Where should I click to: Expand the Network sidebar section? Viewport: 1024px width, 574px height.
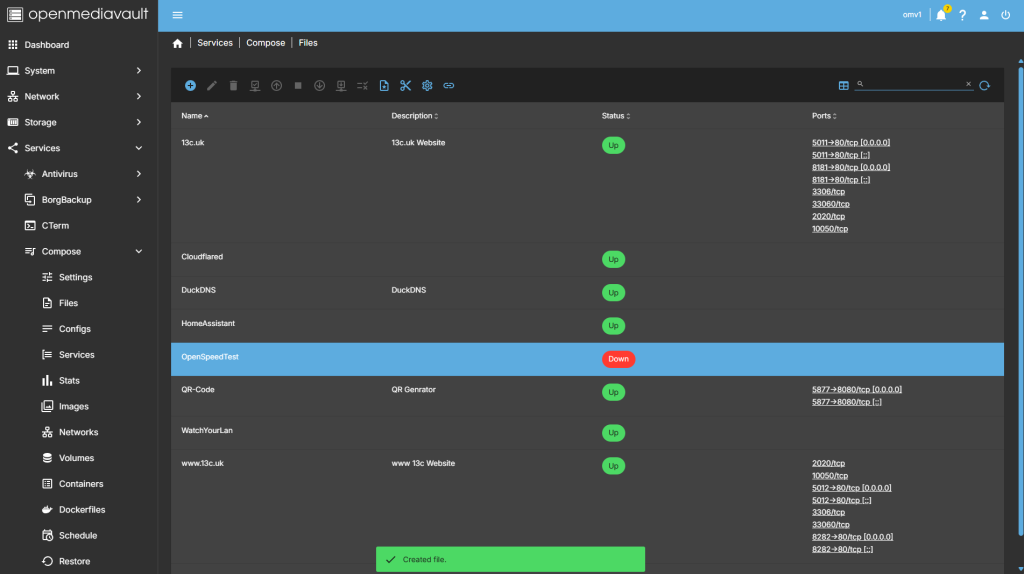[x=78, y=97]
